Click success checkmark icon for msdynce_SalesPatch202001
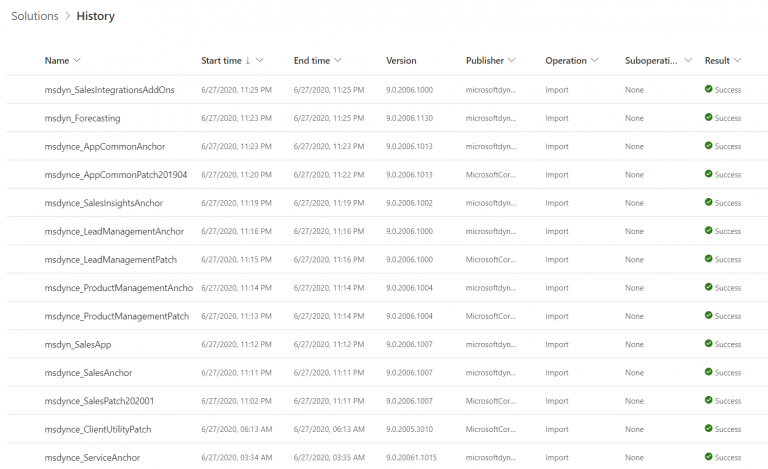The height and width of the screenshot is (469, 768). pos(708,400)
